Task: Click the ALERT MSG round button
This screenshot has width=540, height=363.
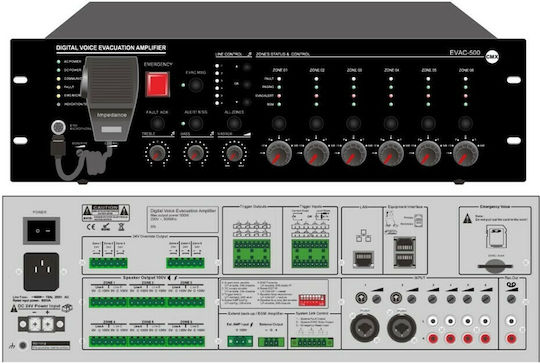Action: pos(196,123)
